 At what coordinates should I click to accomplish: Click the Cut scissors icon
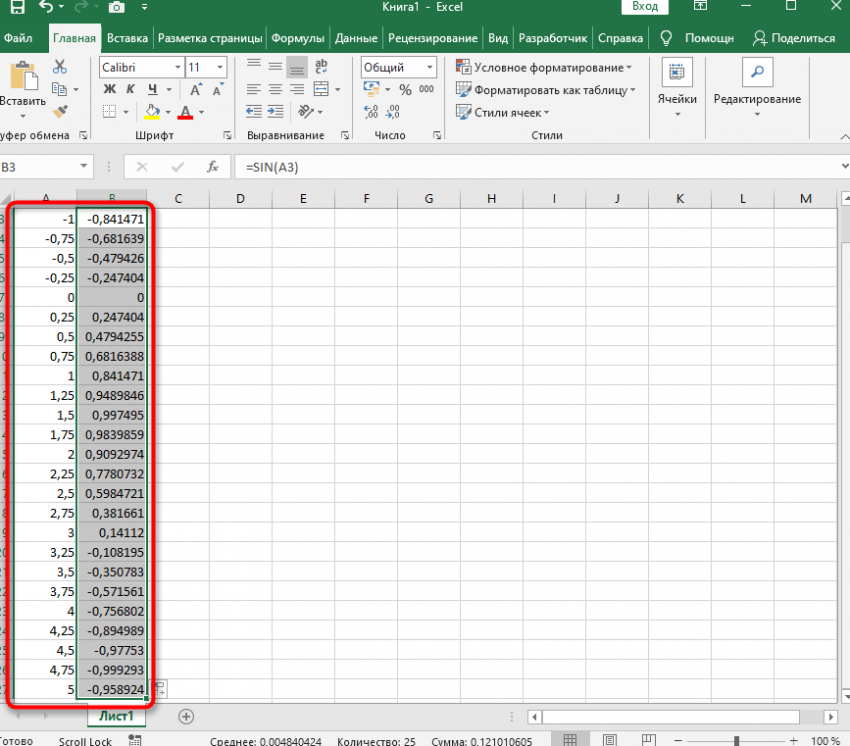60,67
